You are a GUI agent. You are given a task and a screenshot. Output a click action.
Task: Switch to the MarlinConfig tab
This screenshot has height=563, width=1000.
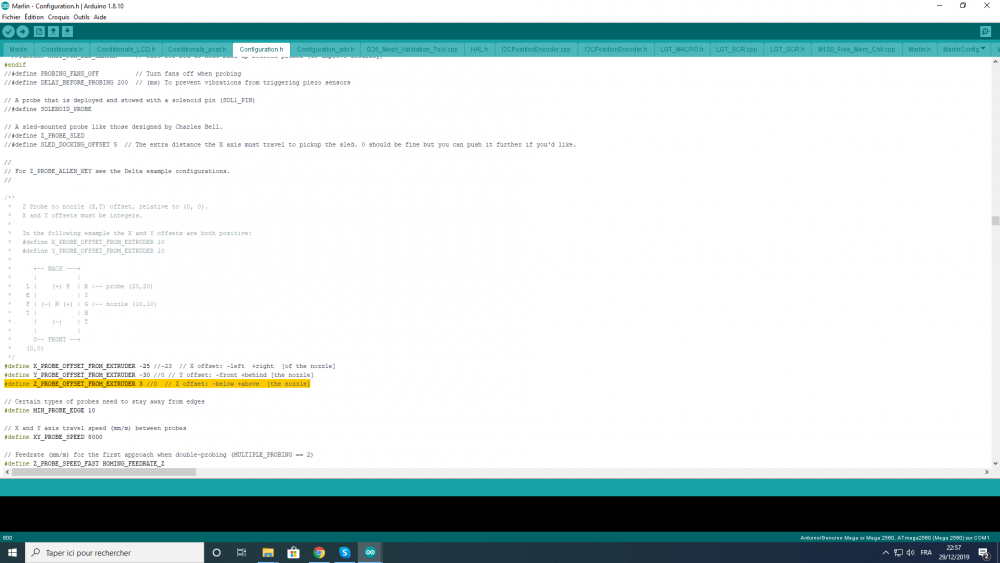[960, 49]
